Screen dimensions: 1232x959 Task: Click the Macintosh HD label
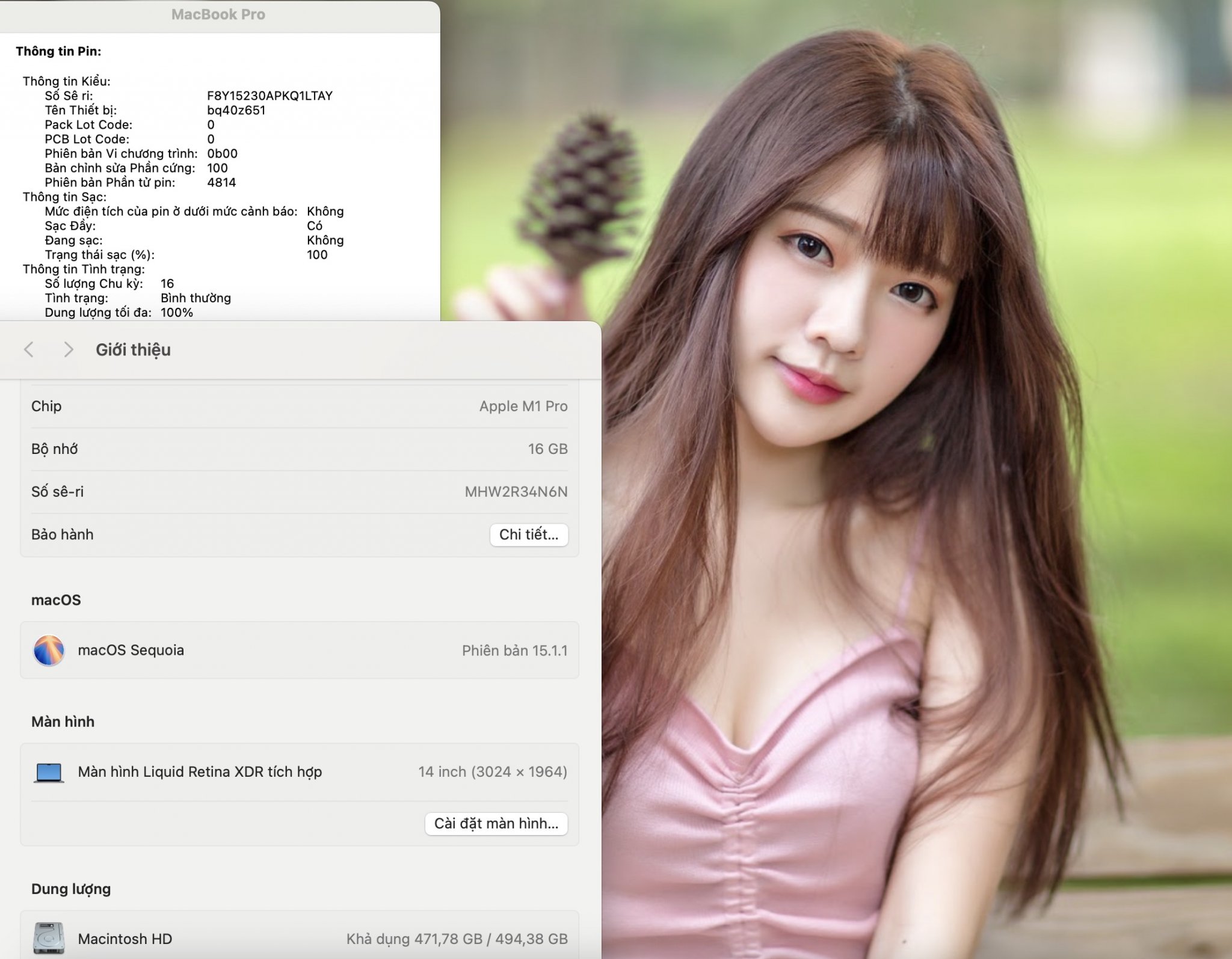click(x=125, y=939)
